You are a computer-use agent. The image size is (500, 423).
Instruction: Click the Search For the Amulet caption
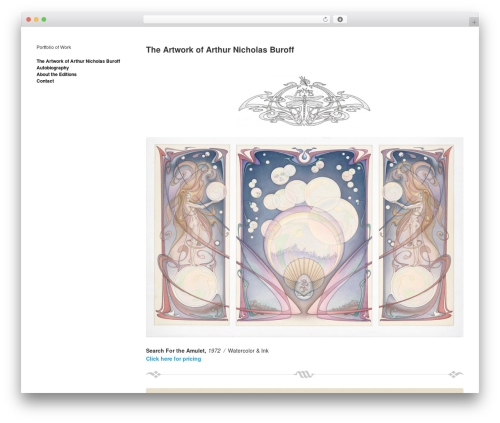pos(176,351)
